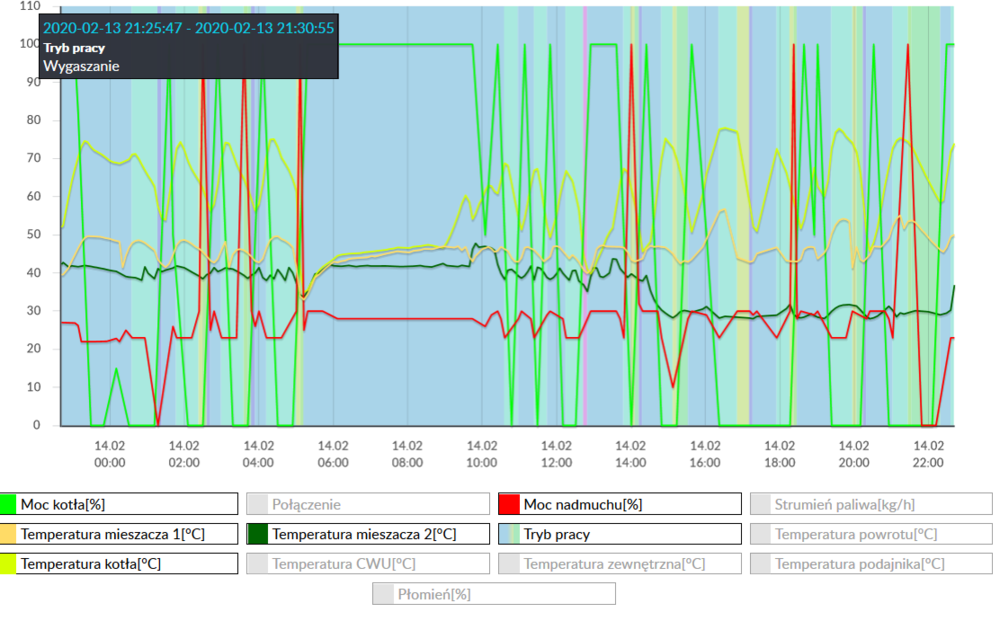1000x621 pixels.
Task: Hide the Temperatura mieszacza 2[°C] series
Action: coord(370,533)
